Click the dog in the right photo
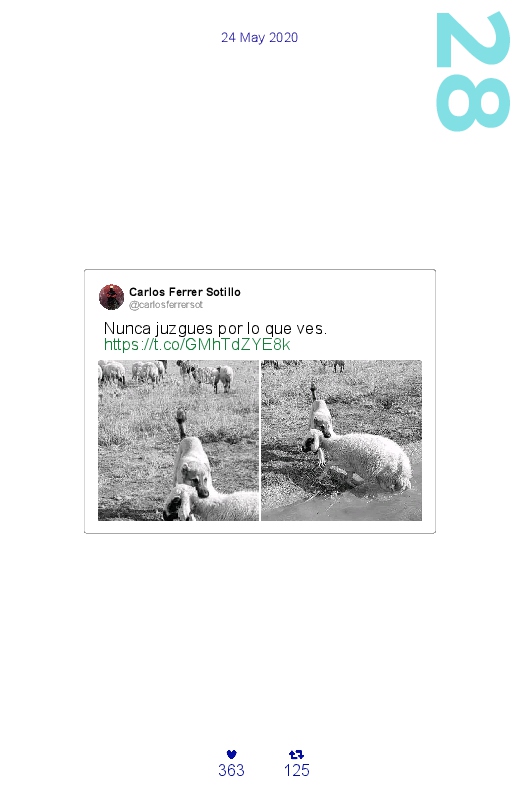Viewport: 520px width, 803px height. click(321, 415)
